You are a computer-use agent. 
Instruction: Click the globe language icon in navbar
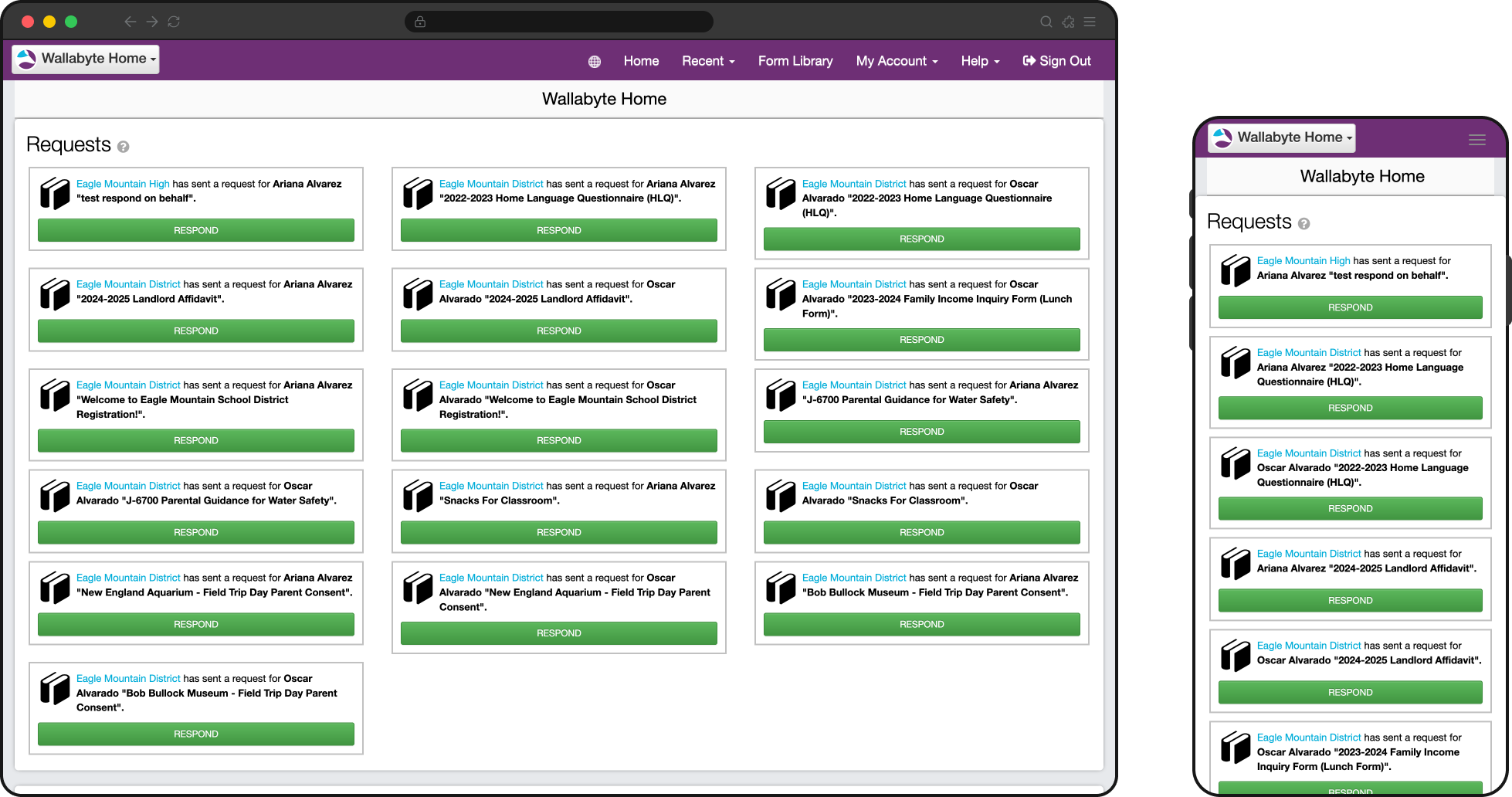pos(594,62)
